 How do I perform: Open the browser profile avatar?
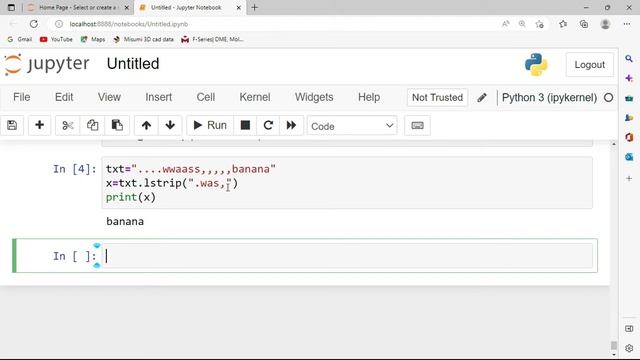coord(605,24)
